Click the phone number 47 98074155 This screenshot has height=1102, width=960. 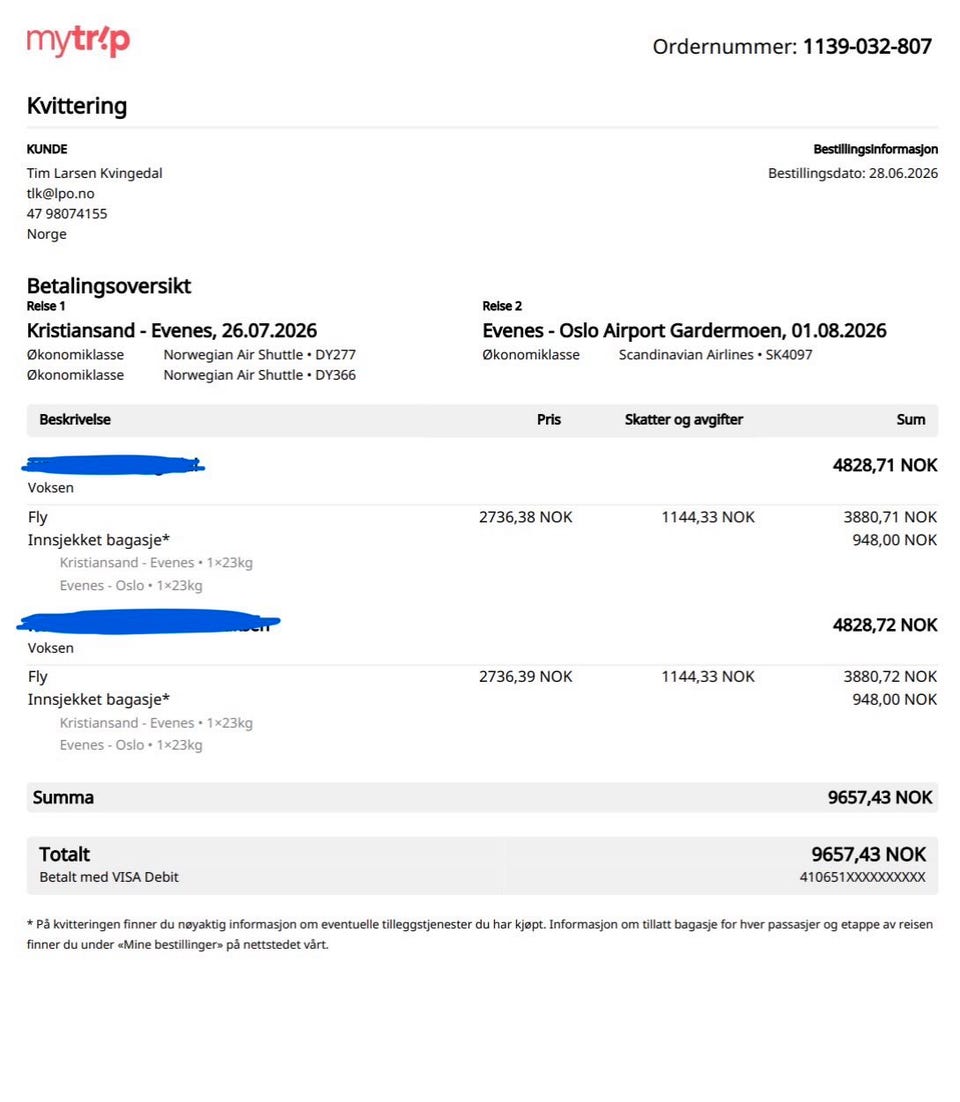[x=67, y=214]
